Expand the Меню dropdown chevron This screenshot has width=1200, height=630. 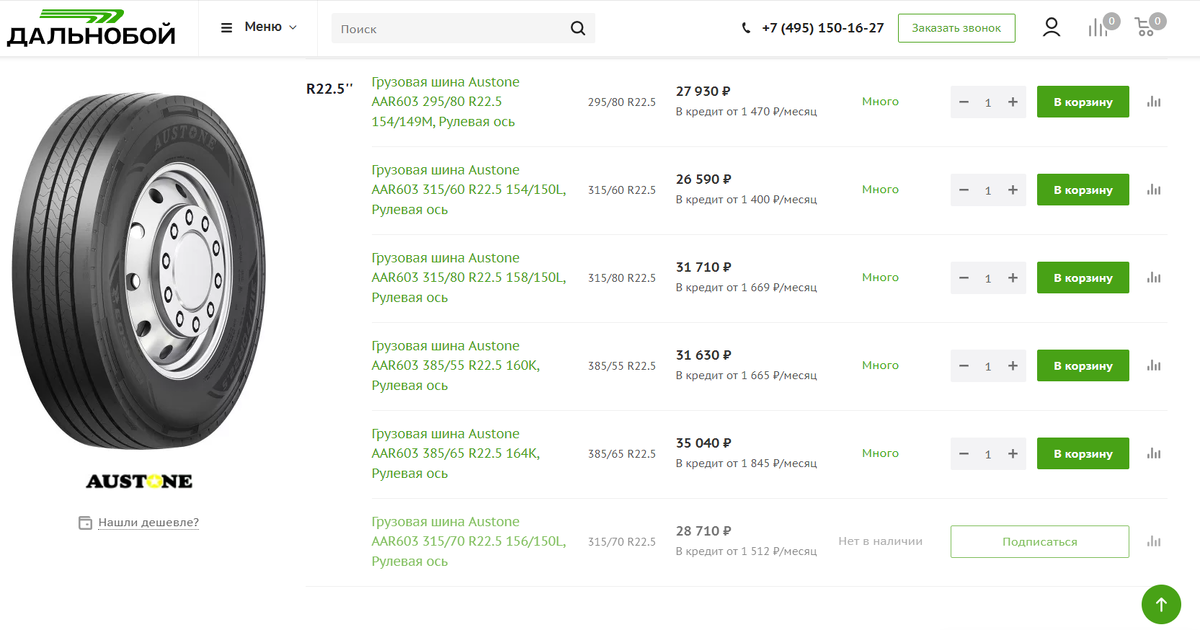point(293,27)
